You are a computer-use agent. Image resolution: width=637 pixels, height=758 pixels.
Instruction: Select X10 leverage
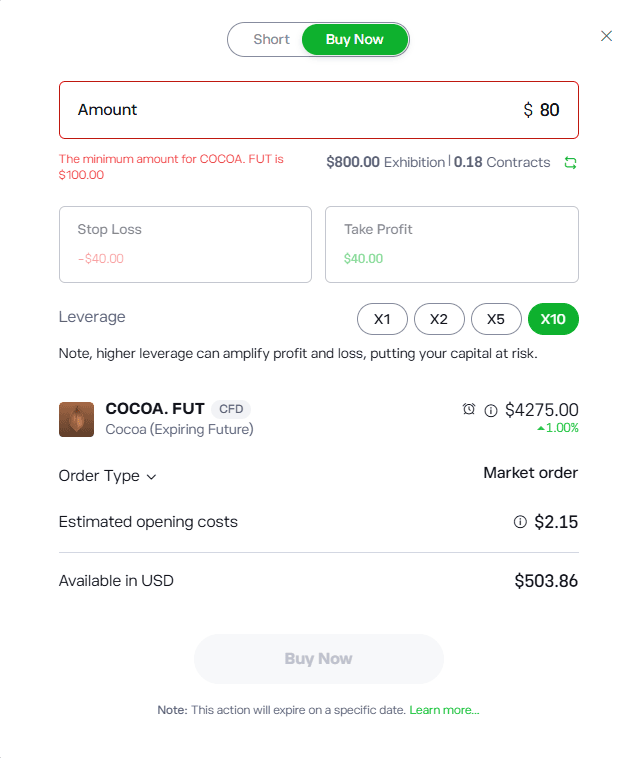click(553, 319)
